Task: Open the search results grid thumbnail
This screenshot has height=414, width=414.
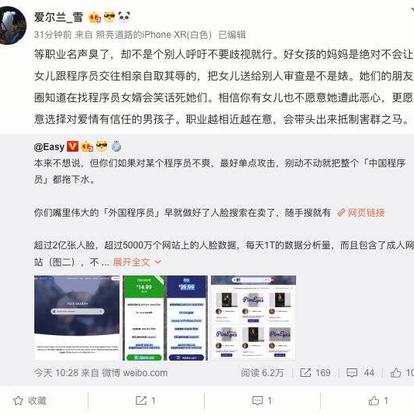Action: click(x=253, y=318)
